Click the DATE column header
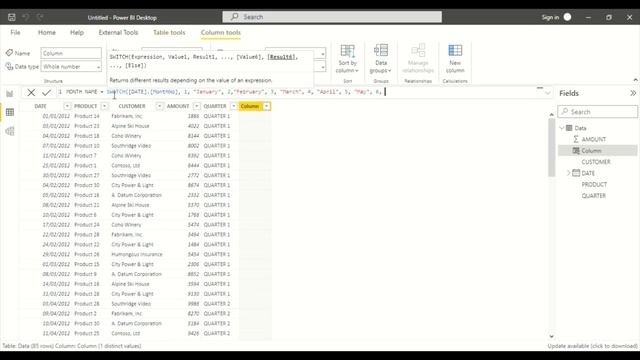640x360 pixels. tap(40, 106)
